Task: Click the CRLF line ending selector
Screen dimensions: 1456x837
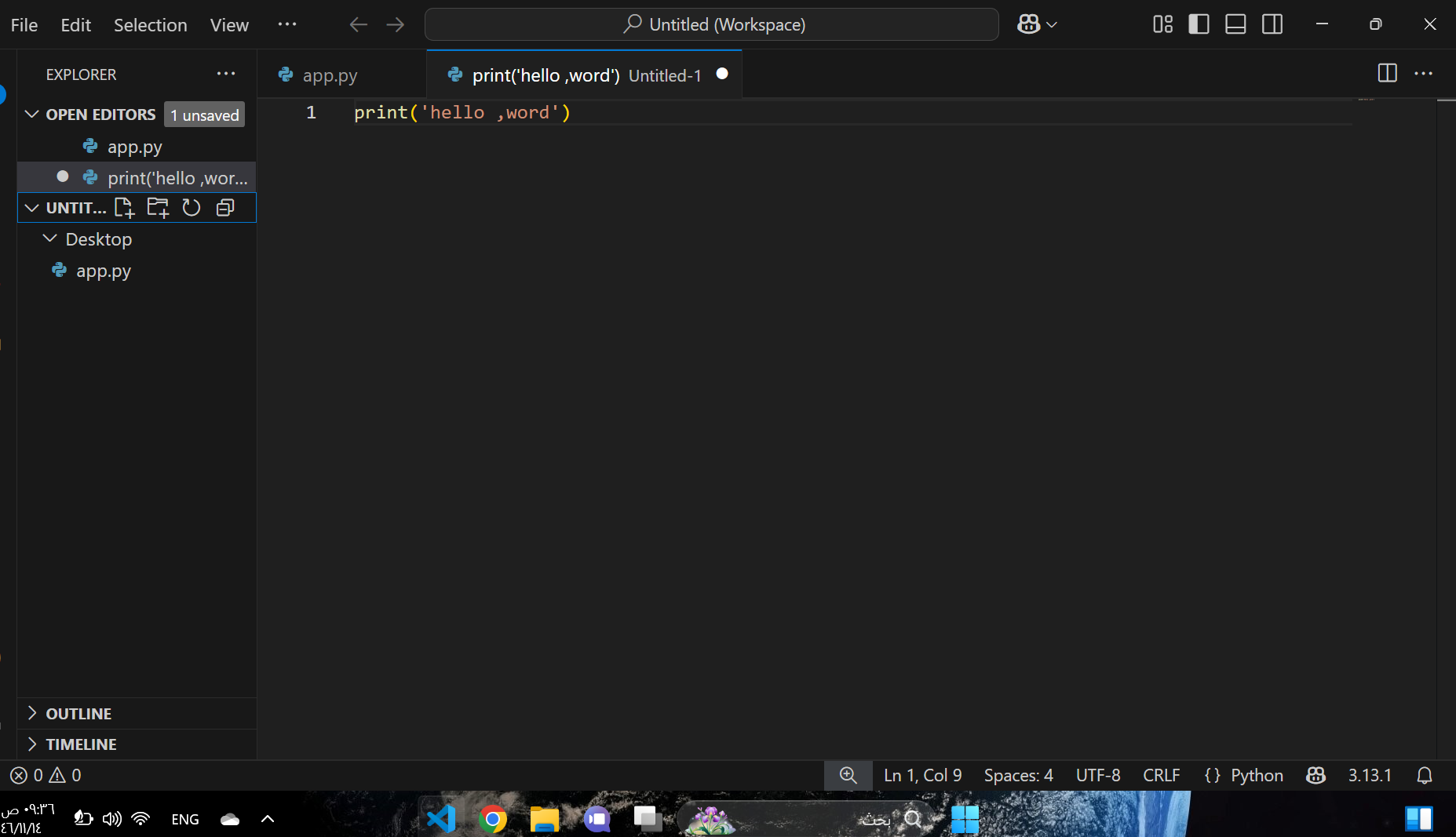Action: (x=1161, y=776)
